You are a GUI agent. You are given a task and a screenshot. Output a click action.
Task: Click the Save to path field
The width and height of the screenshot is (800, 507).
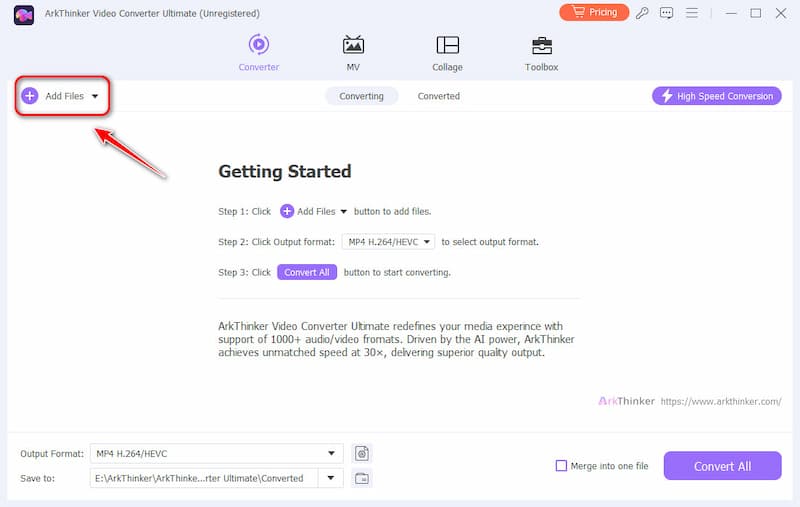coord(204,478)
